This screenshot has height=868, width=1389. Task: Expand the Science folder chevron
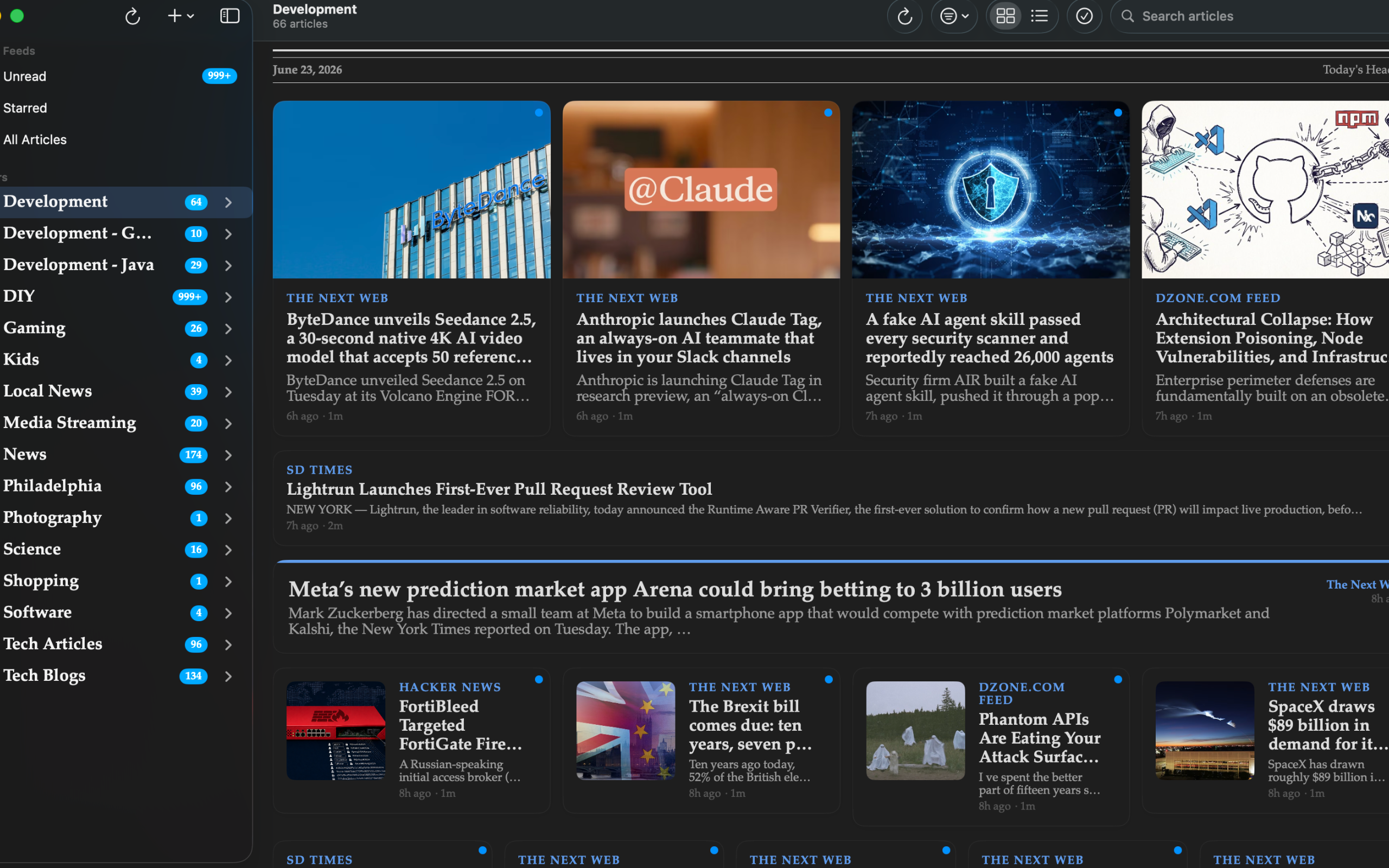(x=228, y=550)
